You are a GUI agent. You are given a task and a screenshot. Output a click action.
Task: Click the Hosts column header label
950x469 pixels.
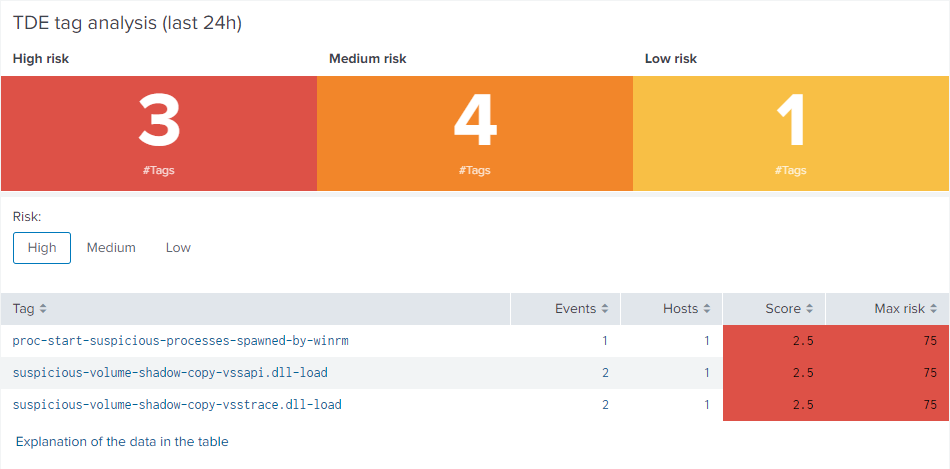[680, 309]
